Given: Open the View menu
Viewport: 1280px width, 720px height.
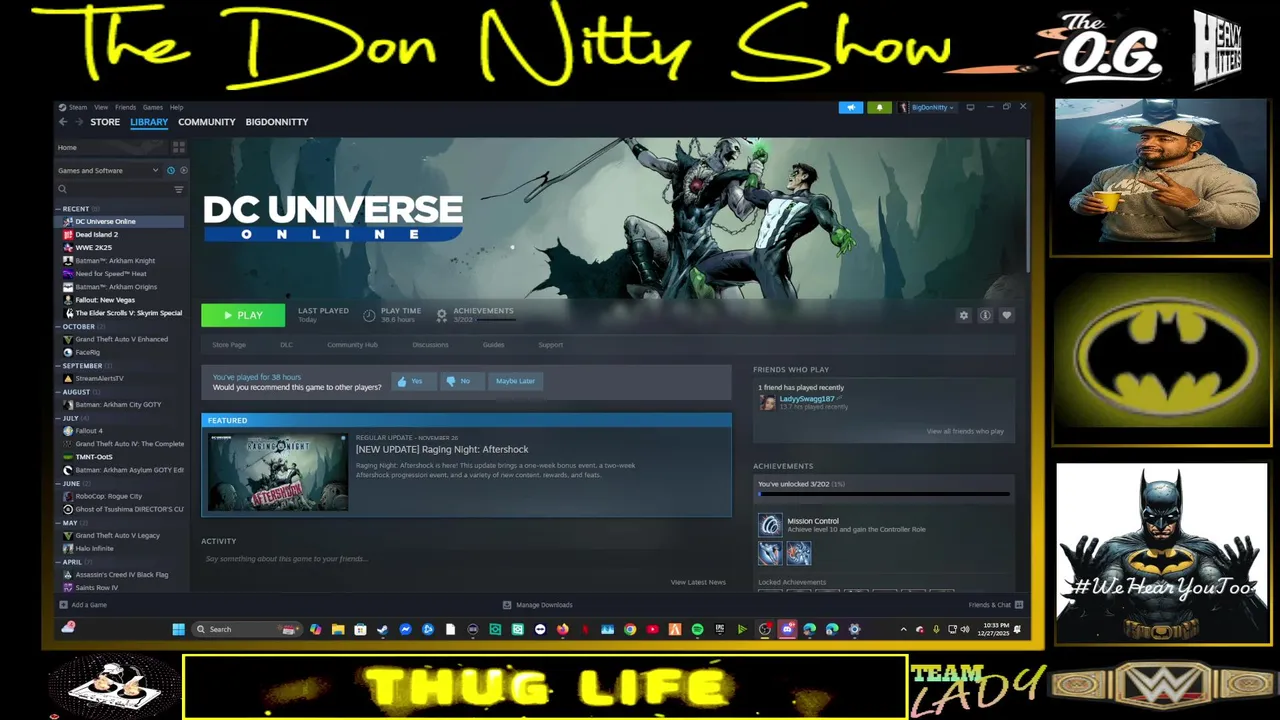Looking at the screenshot, I should [101, 107].
